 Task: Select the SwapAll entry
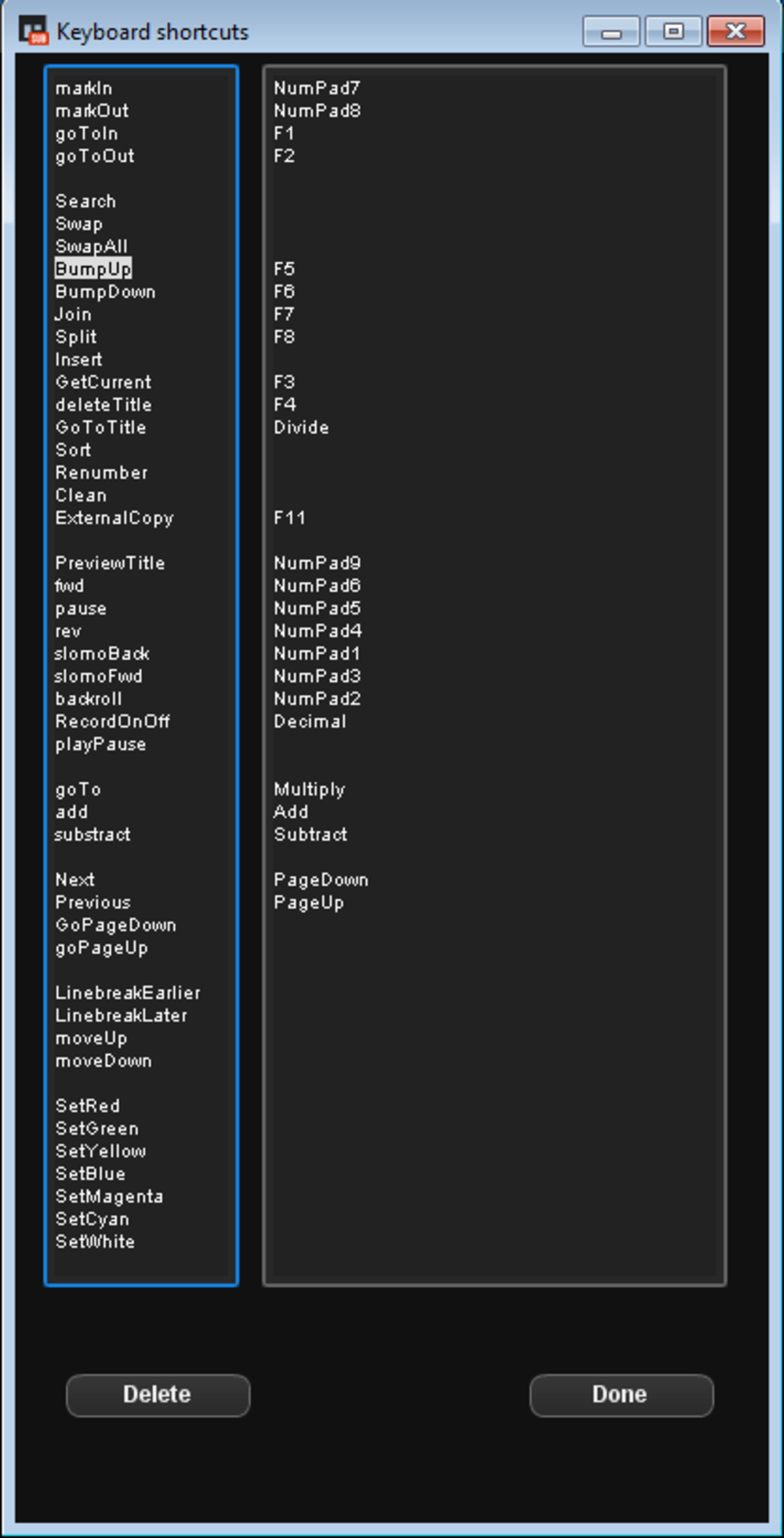91,246
